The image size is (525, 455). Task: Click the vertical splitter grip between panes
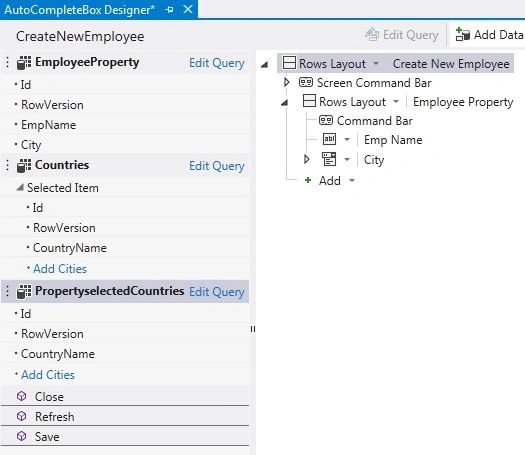pos(253,329)
